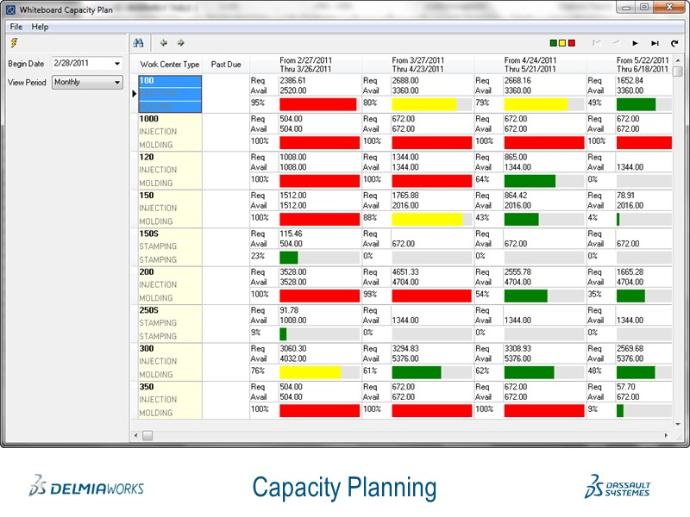690x517 pixels.
Task: Select work center 1000 row
Action: click(169, 131)
